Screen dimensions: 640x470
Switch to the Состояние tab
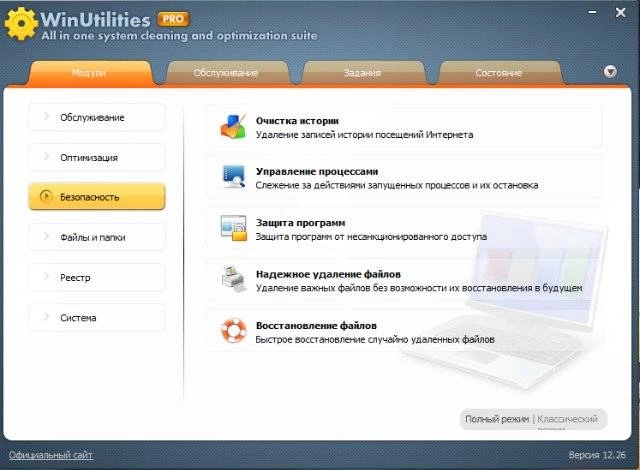click(499, 73)
